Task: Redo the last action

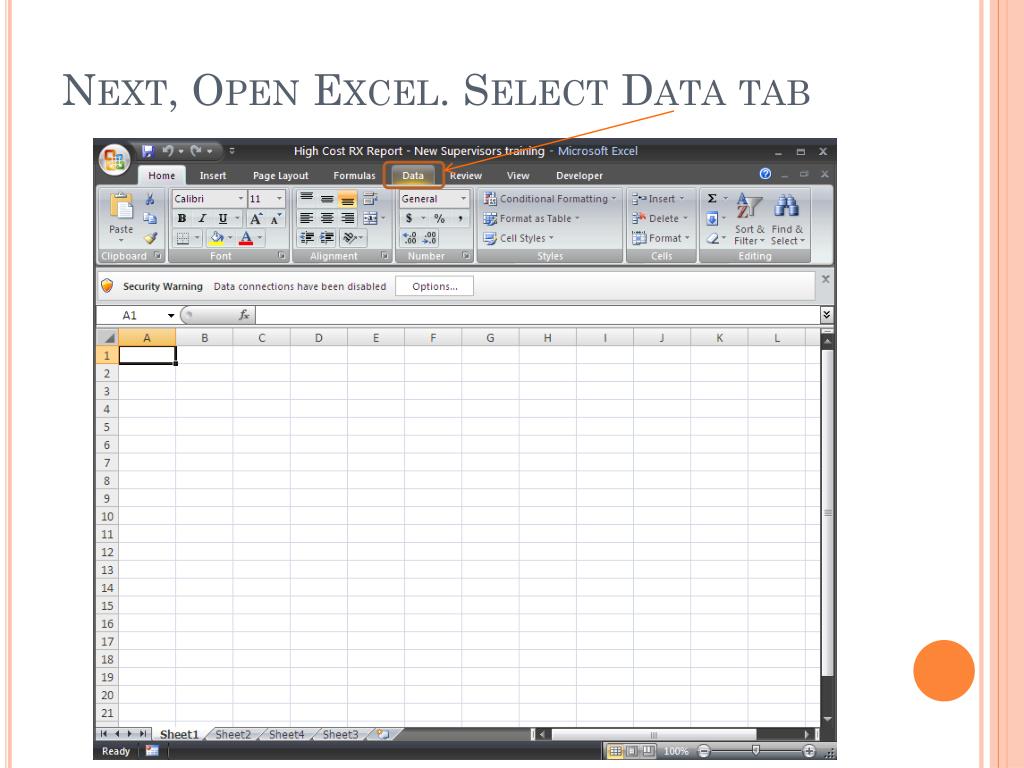Action: coord(195,151)
